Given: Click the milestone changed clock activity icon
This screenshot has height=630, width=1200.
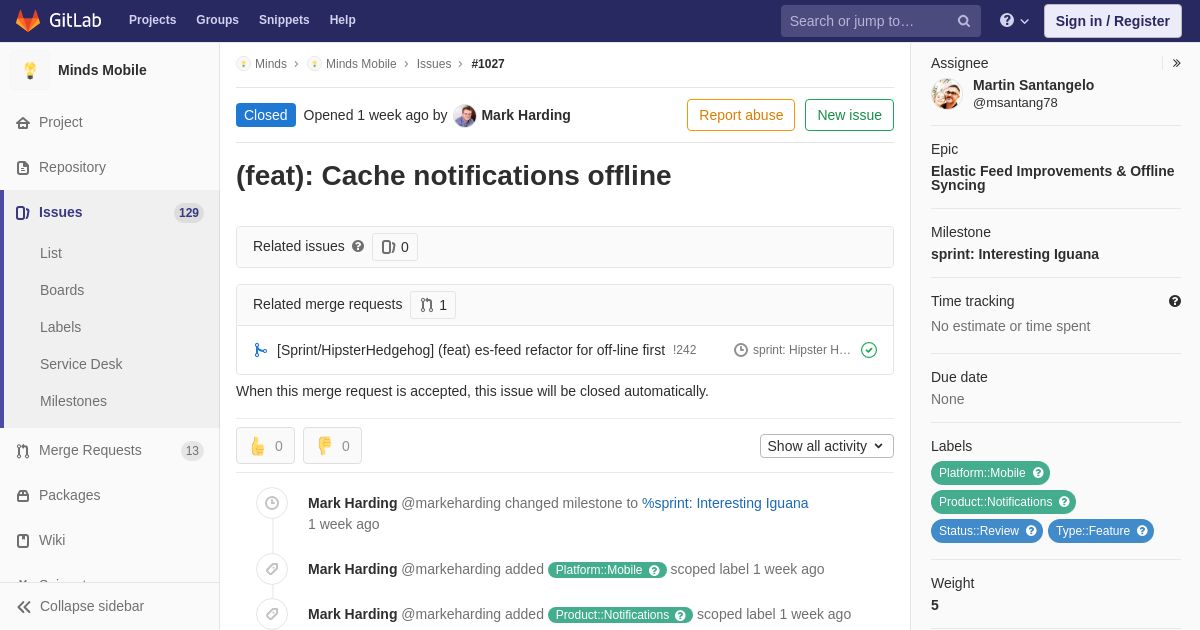Looking at the screenshot, I should (272, 503).
